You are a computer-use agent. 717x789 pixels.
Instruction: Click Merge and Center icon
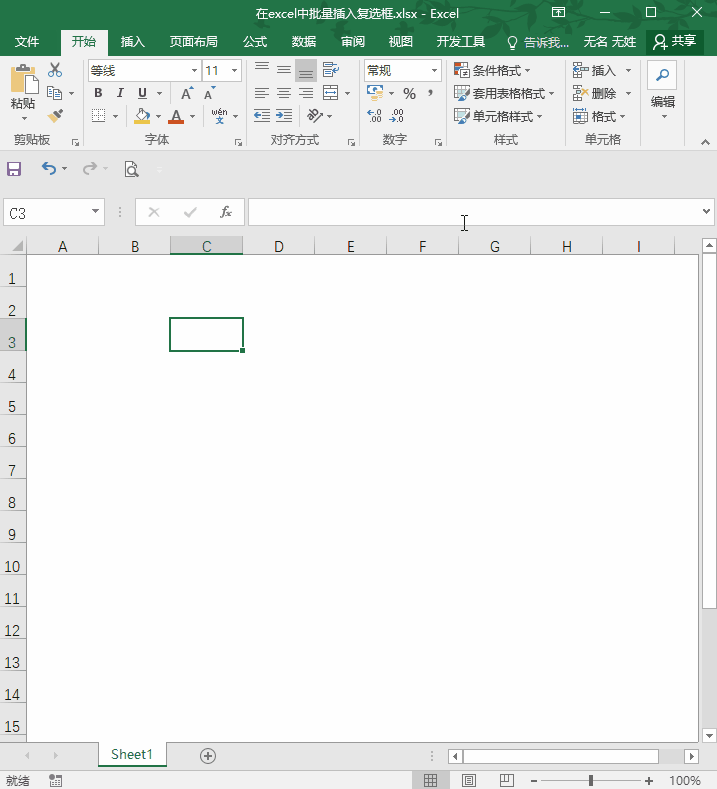coord(331,93)
